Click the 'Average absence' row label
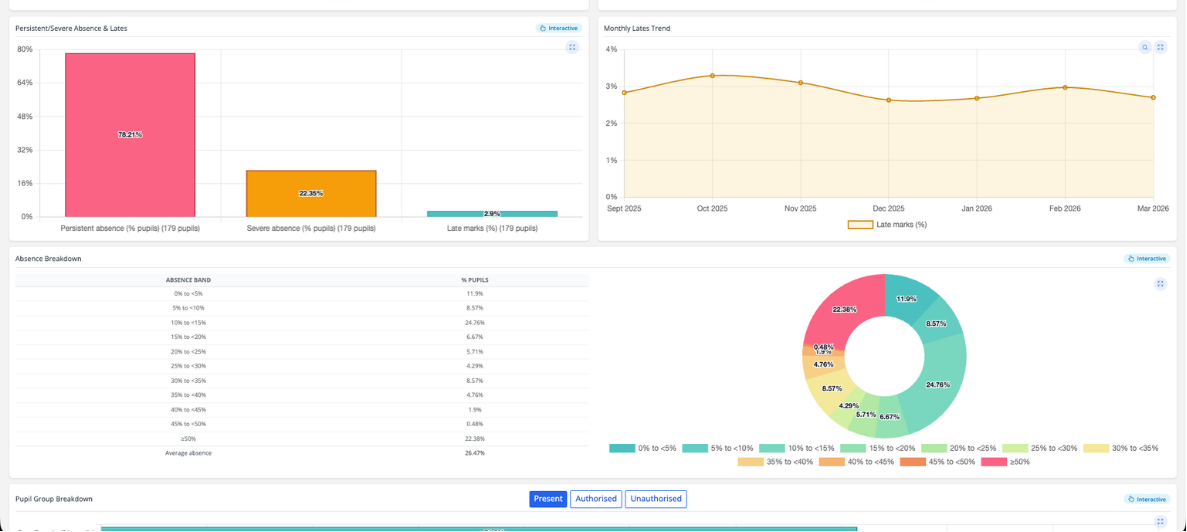The image size is (1187, 532). click(x=188, y=453)
